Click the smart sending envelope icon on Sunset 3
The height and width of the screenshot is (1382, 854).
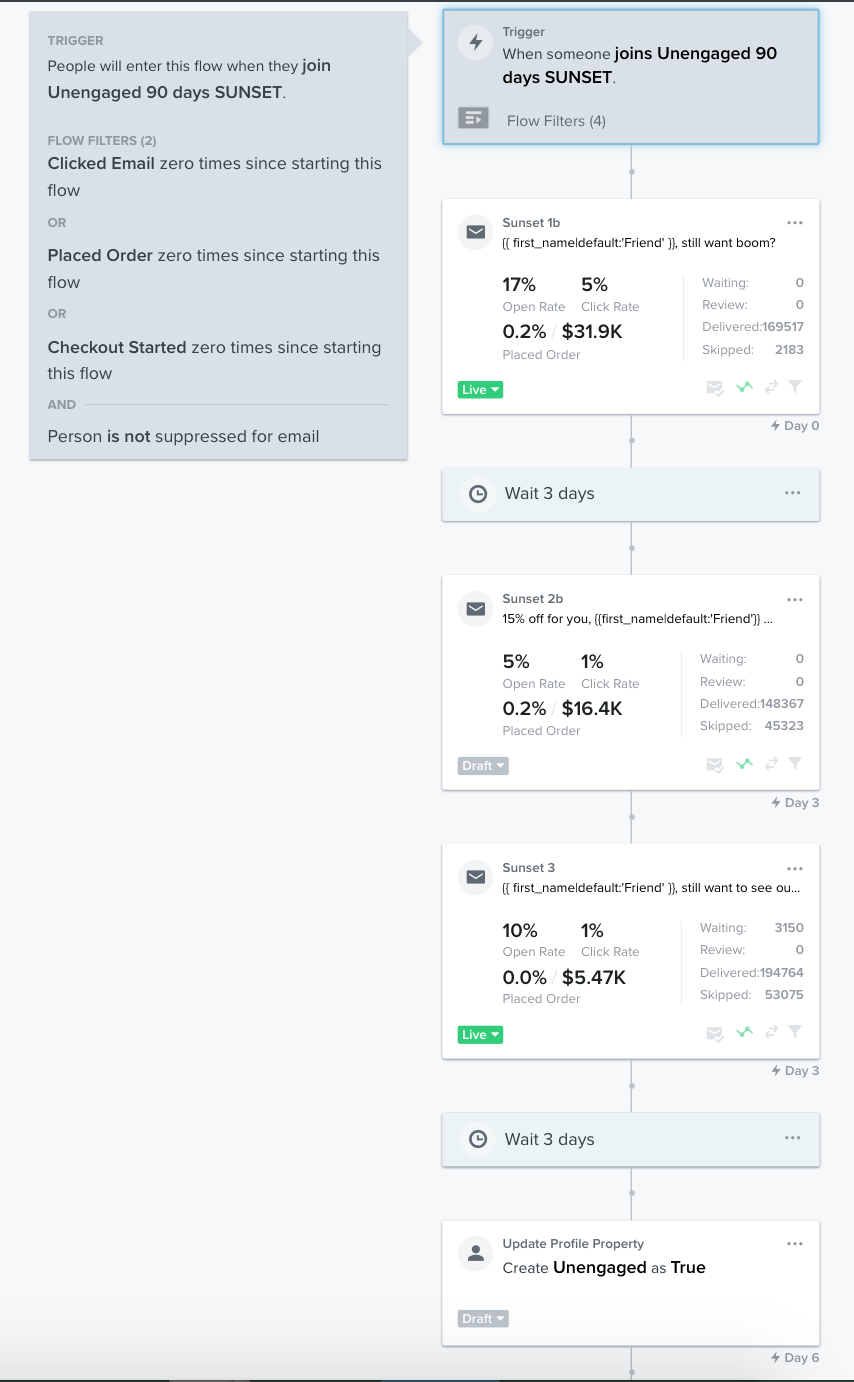pyautogui.click(x=715, y=1033)
